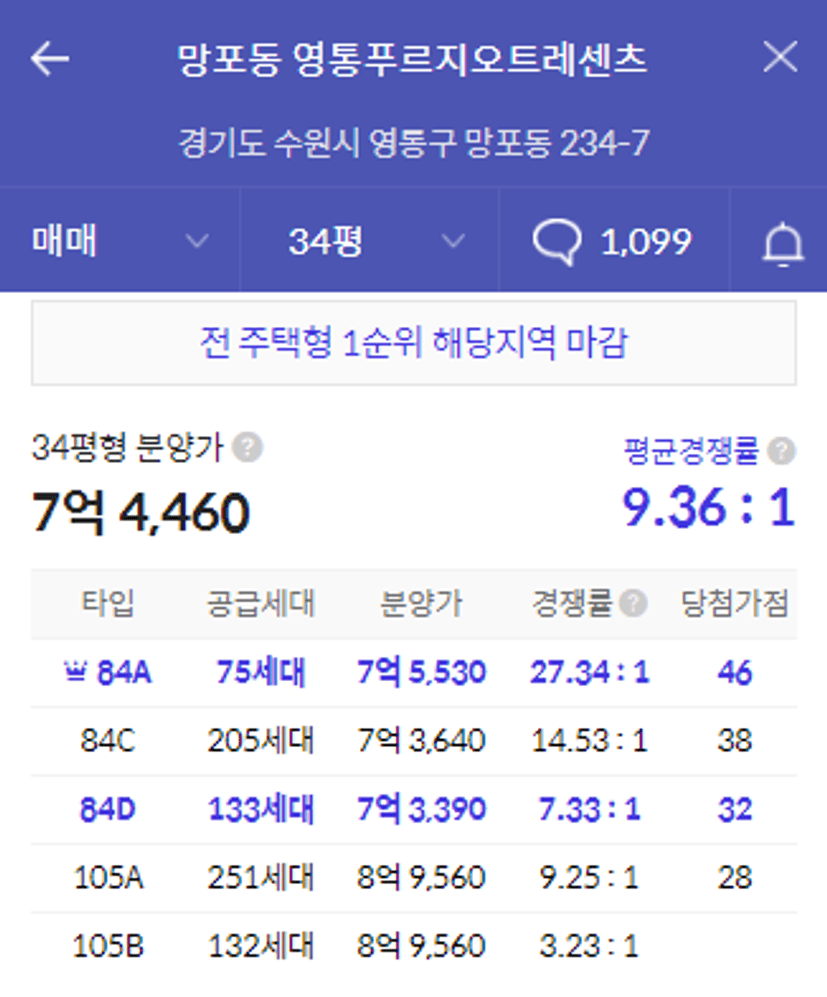Open help icon beside 경쟁률 column header

(x=633, y=603)
